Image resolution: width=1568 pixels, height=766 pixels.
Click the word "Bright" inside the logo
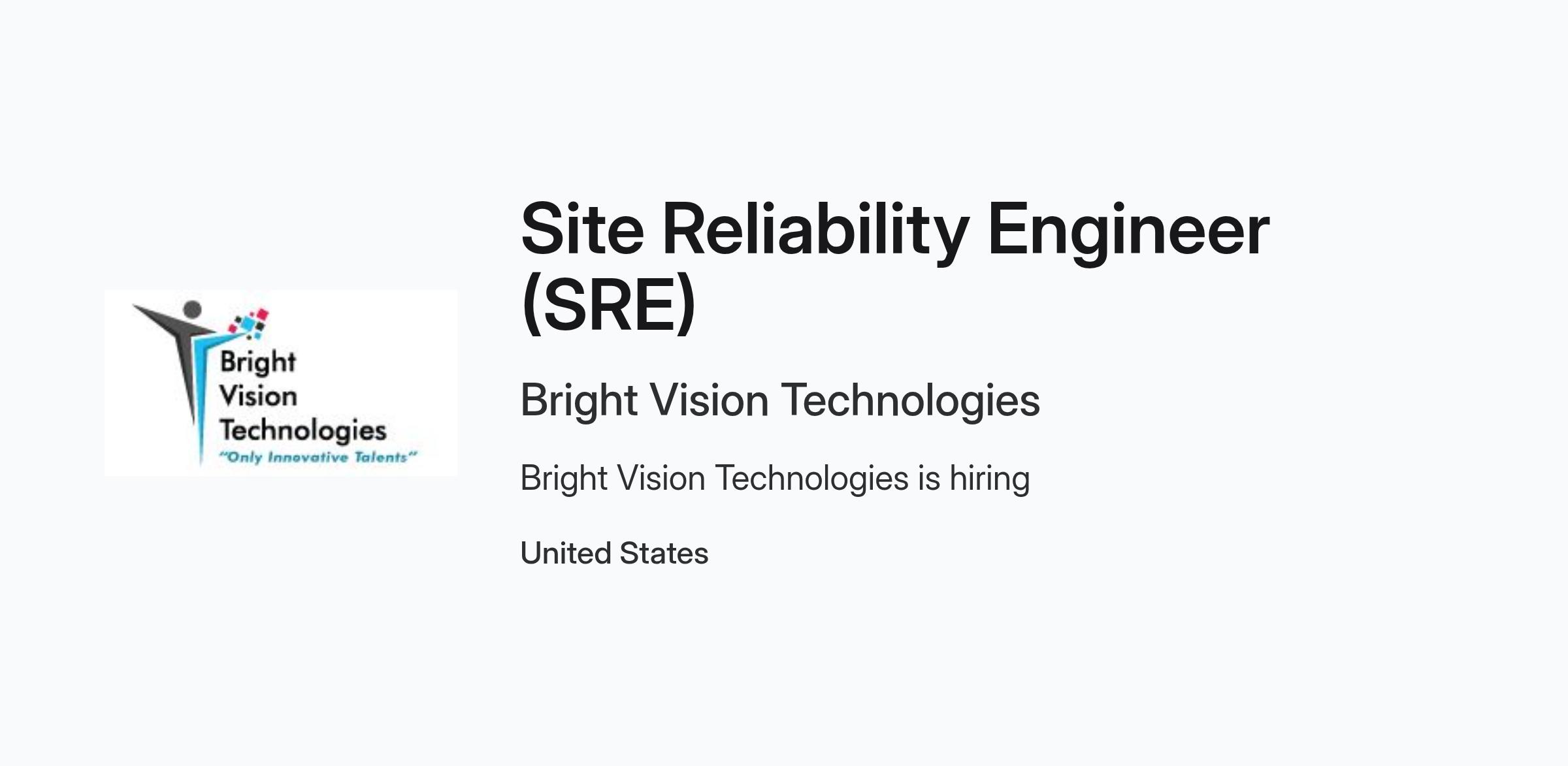[258, 362]
